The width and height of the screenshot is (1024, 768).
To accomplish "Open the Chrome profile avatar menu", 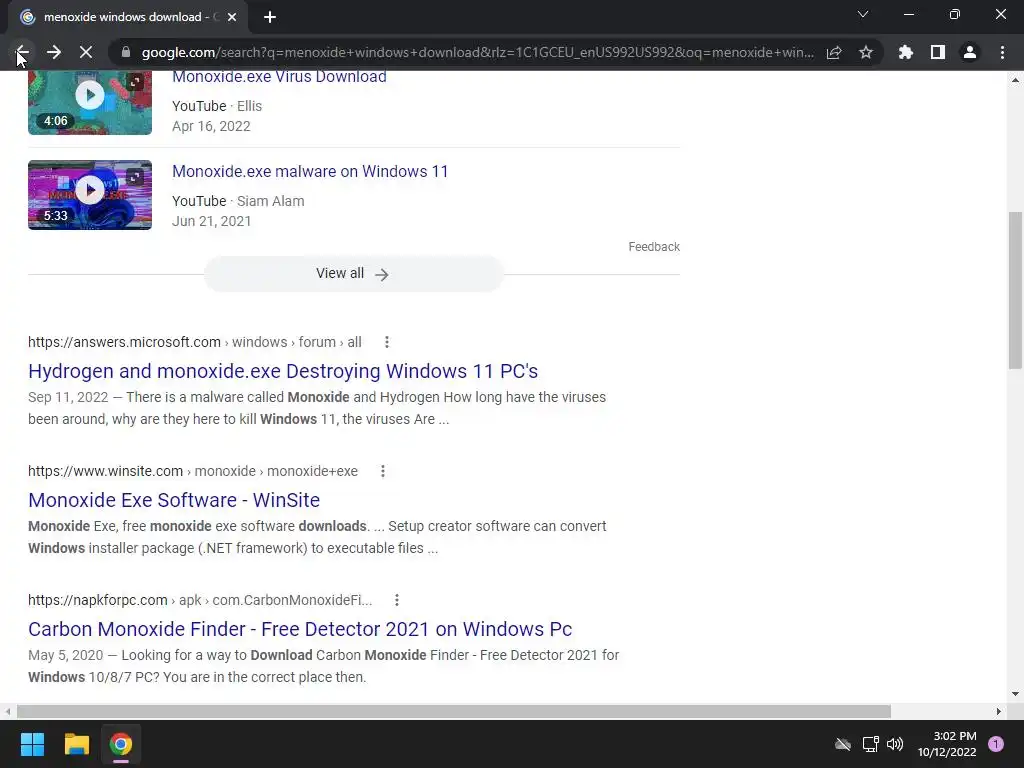I will 970,52.
